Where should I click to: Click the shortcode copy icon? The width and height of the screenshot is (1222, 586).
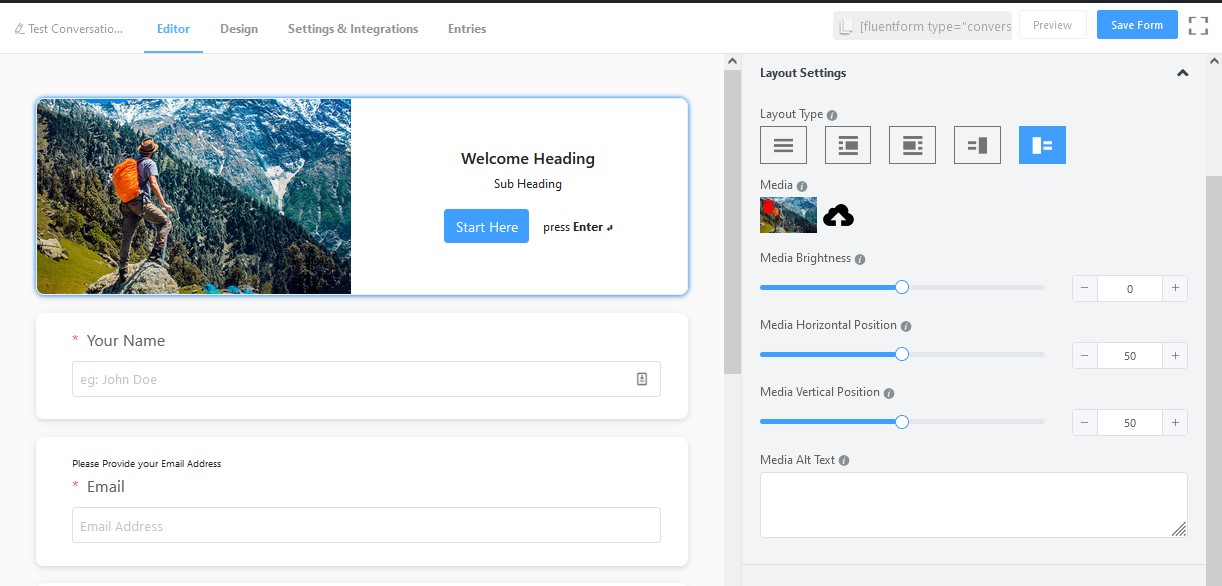coord(846,27)
